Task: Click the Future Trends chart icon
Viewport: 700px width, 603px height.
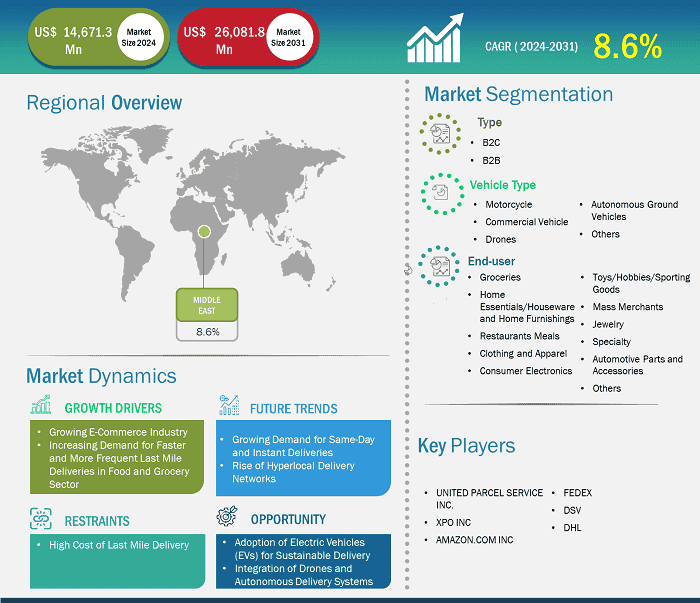Action: click(229, 405)
